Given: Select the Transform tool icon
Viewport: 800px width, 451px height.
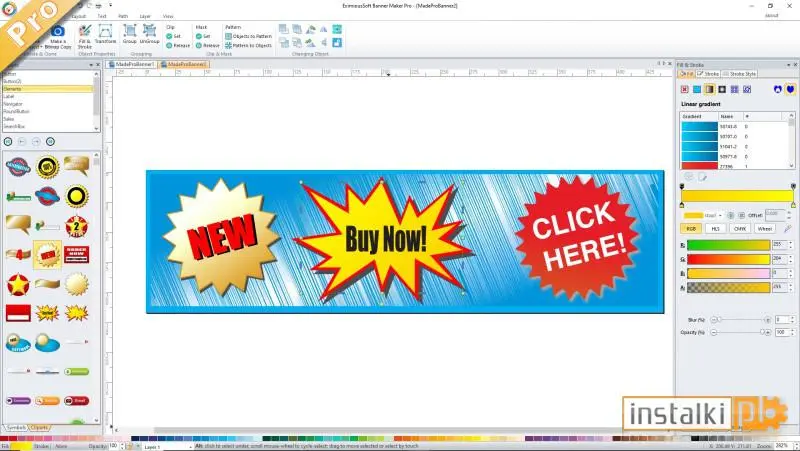Looking at the screenshot, I should pyautogui.click(x=105, y=31).
